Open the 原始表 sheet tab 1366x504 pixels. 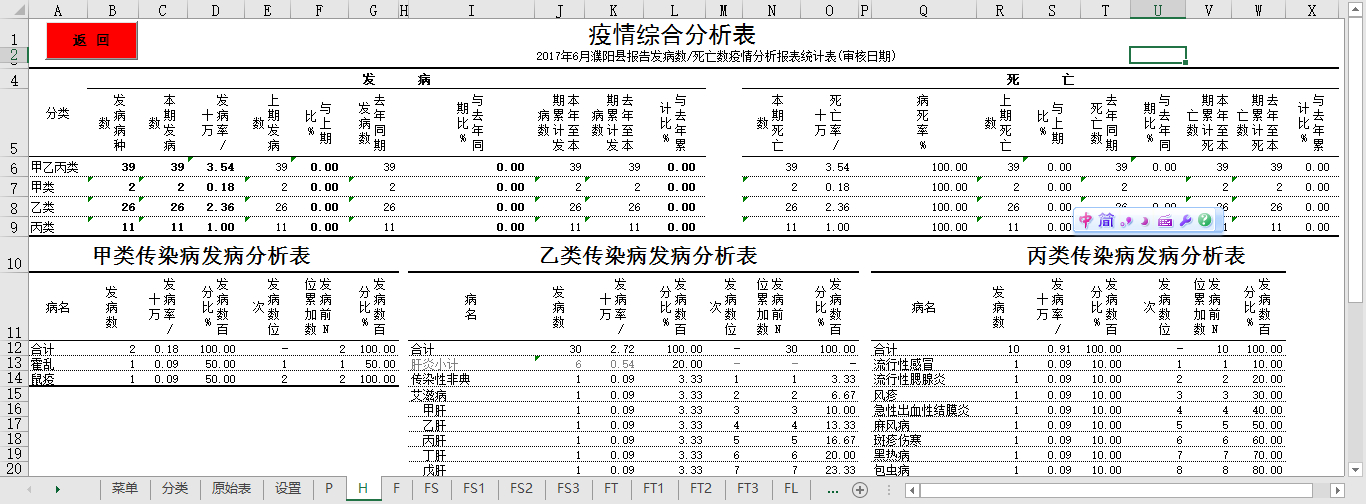click(231, 489)
